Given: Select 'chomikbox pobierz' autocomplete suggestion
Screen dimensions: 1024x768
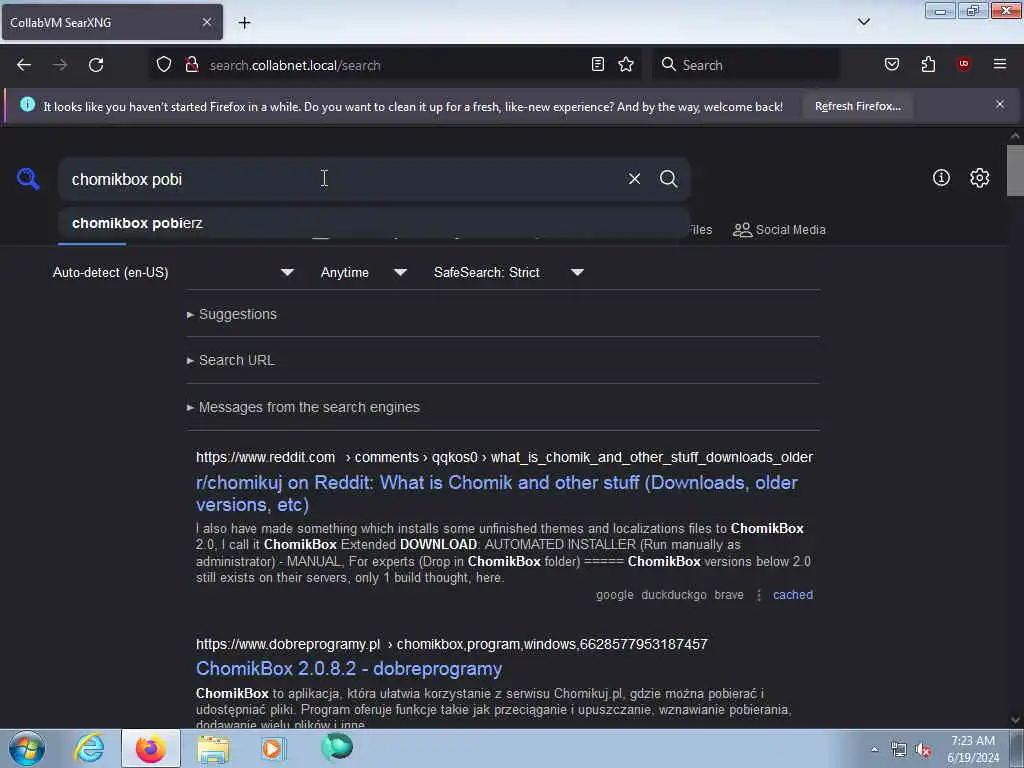Looking at the screenshot, I should click(374, 223).
